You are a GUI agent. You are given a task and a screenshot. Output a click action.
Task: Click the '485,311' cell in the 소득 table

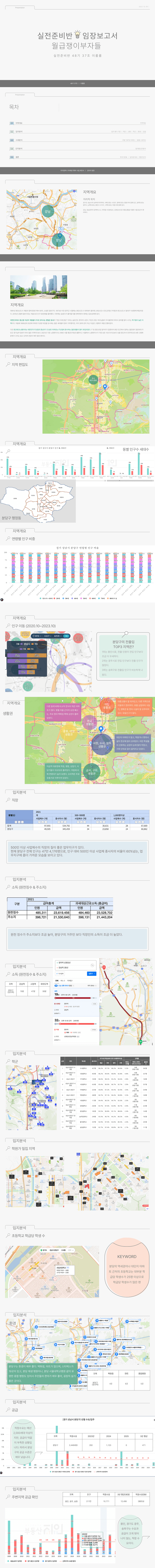point(40,913)
